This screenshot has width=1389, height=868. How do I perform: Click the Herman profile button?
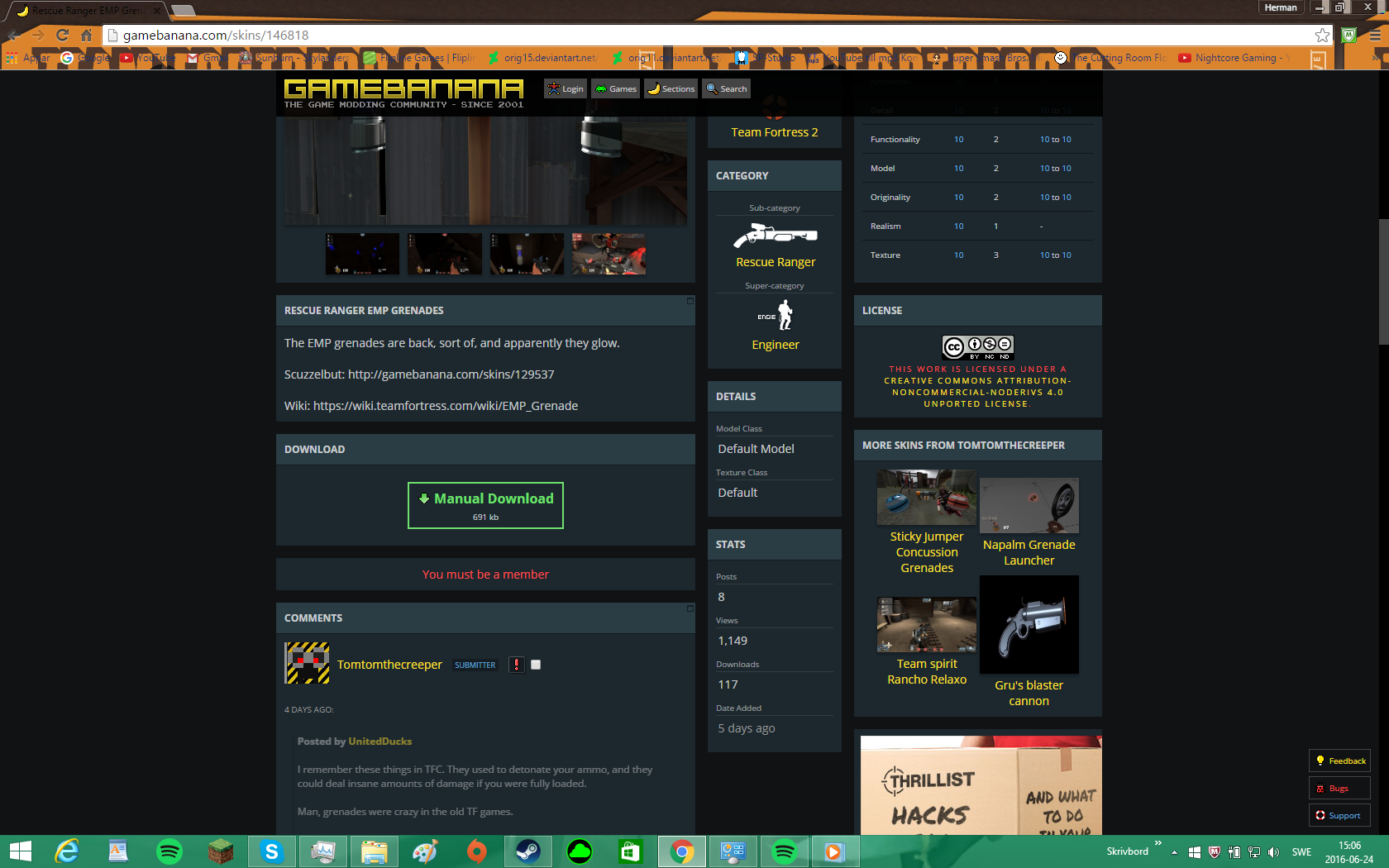click(1281, 7)
